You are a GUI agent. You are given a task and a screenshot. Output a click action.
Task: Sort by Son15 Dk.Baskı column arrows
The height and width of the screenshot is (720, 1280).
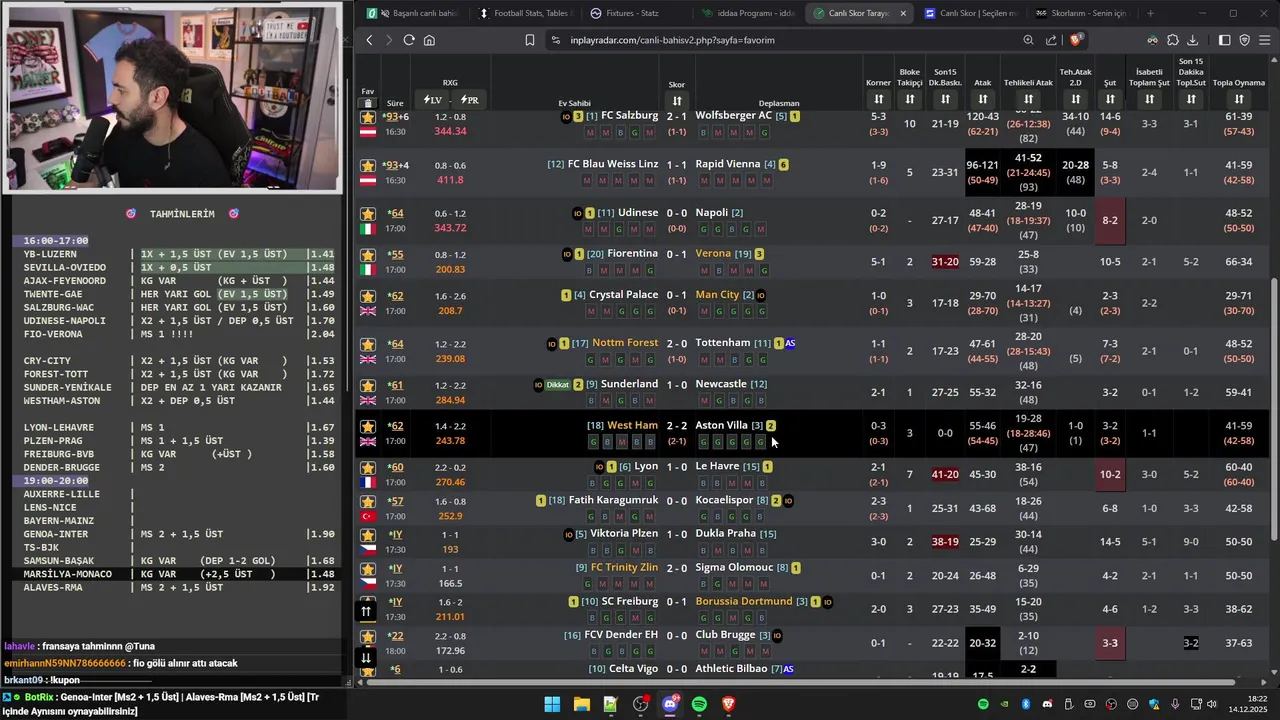pos(945,99)
